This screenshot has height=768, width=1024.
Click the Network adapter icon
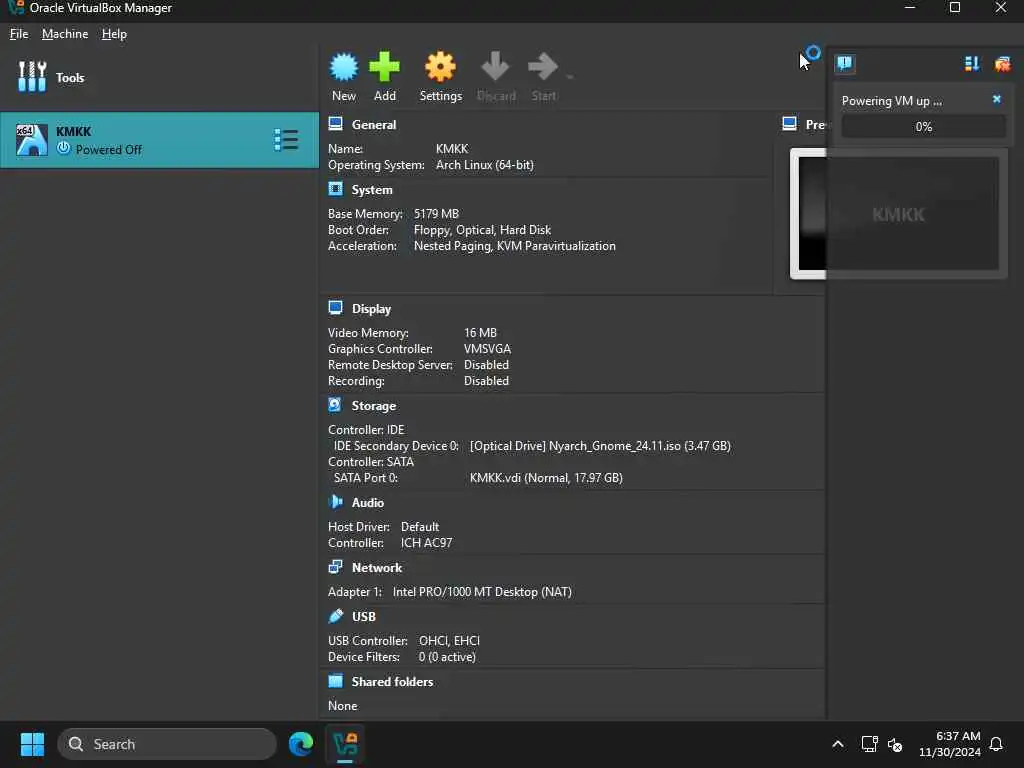click(x=336, y=567)
